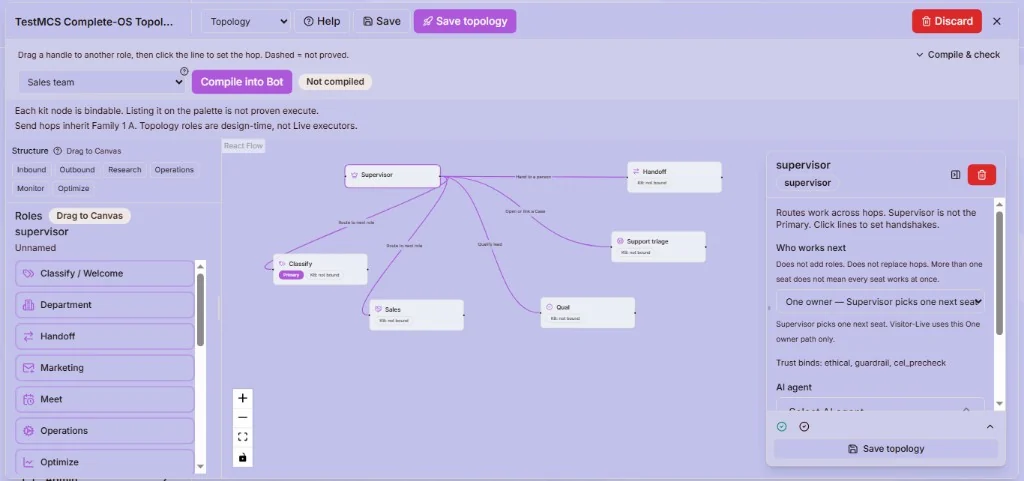Select the Sales node on canvas
Screen dimensions: 1024x481
coord(417,315)
